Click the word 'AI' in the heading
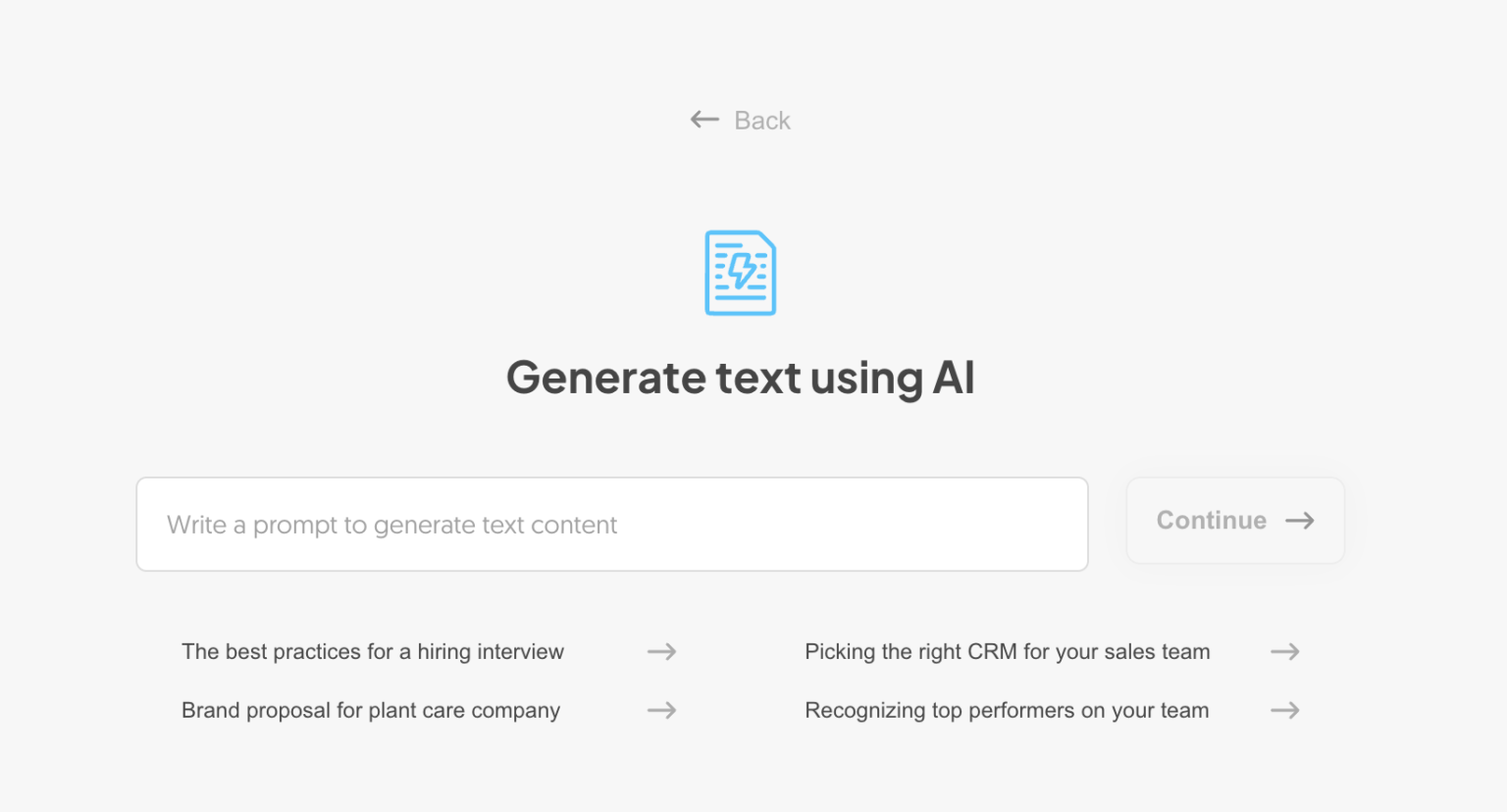 point(953,378)
